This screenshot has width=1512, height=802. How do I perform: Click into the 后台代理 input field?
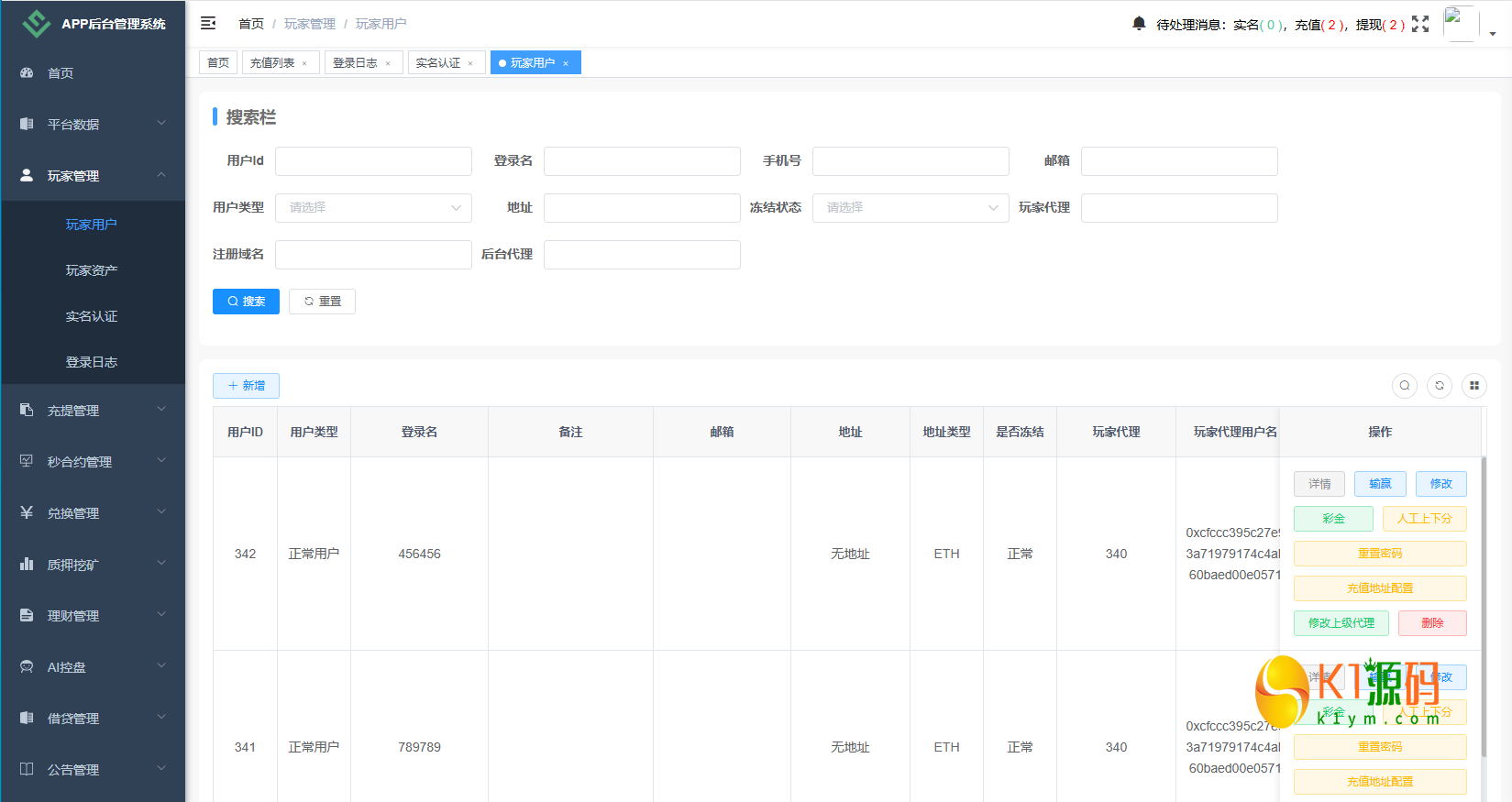click(642, 255)
